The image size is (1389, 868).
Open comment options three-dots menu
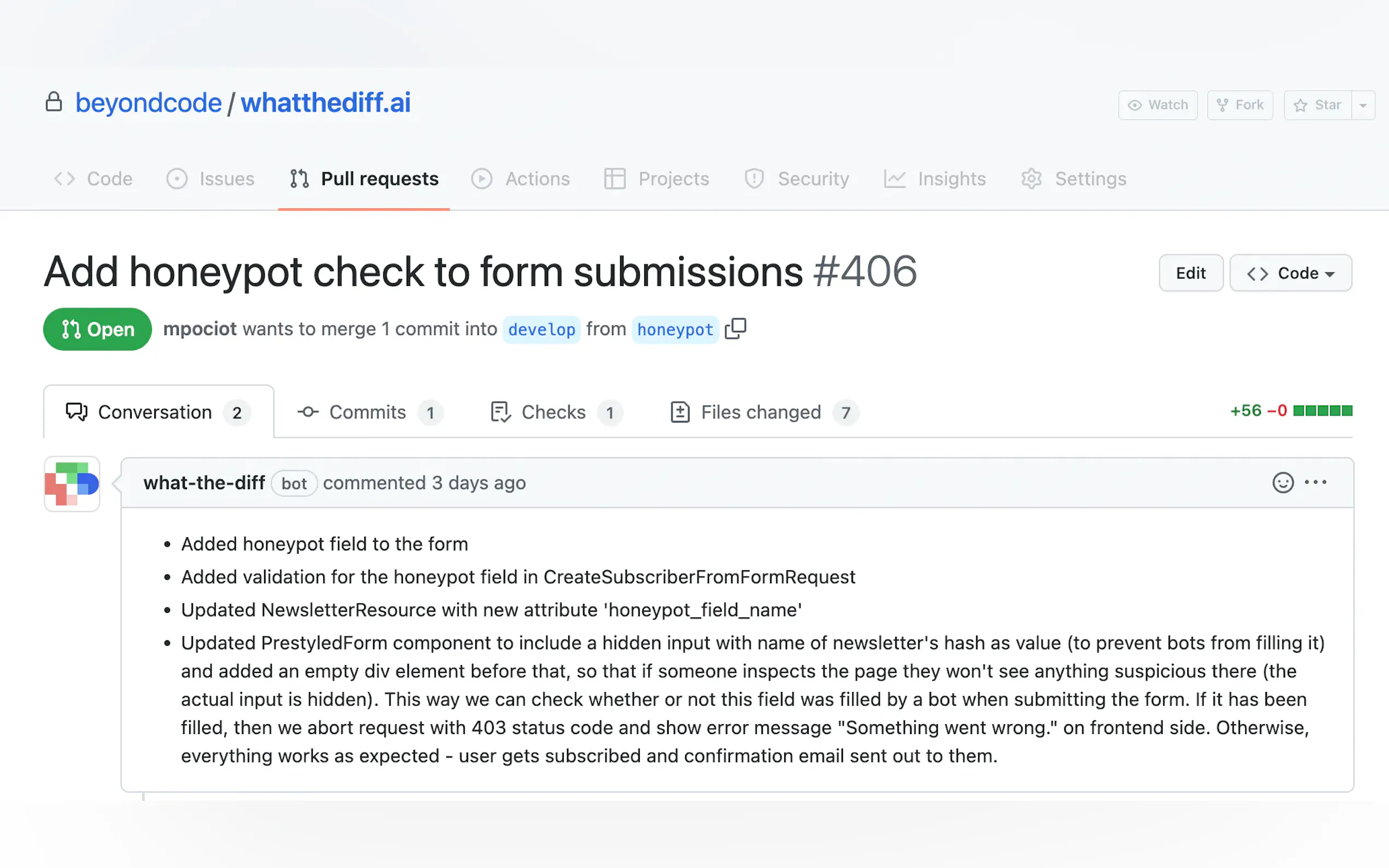pyautogui.click(x=1316, y=483)
